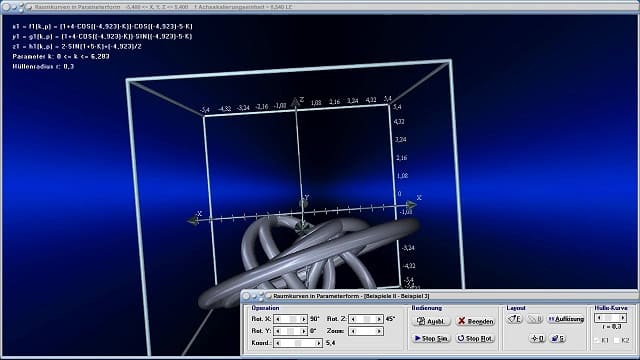This screenshot has height=360, width=640.
Task: Click Rot. X slider left arrow
Action: pos(278,319)
